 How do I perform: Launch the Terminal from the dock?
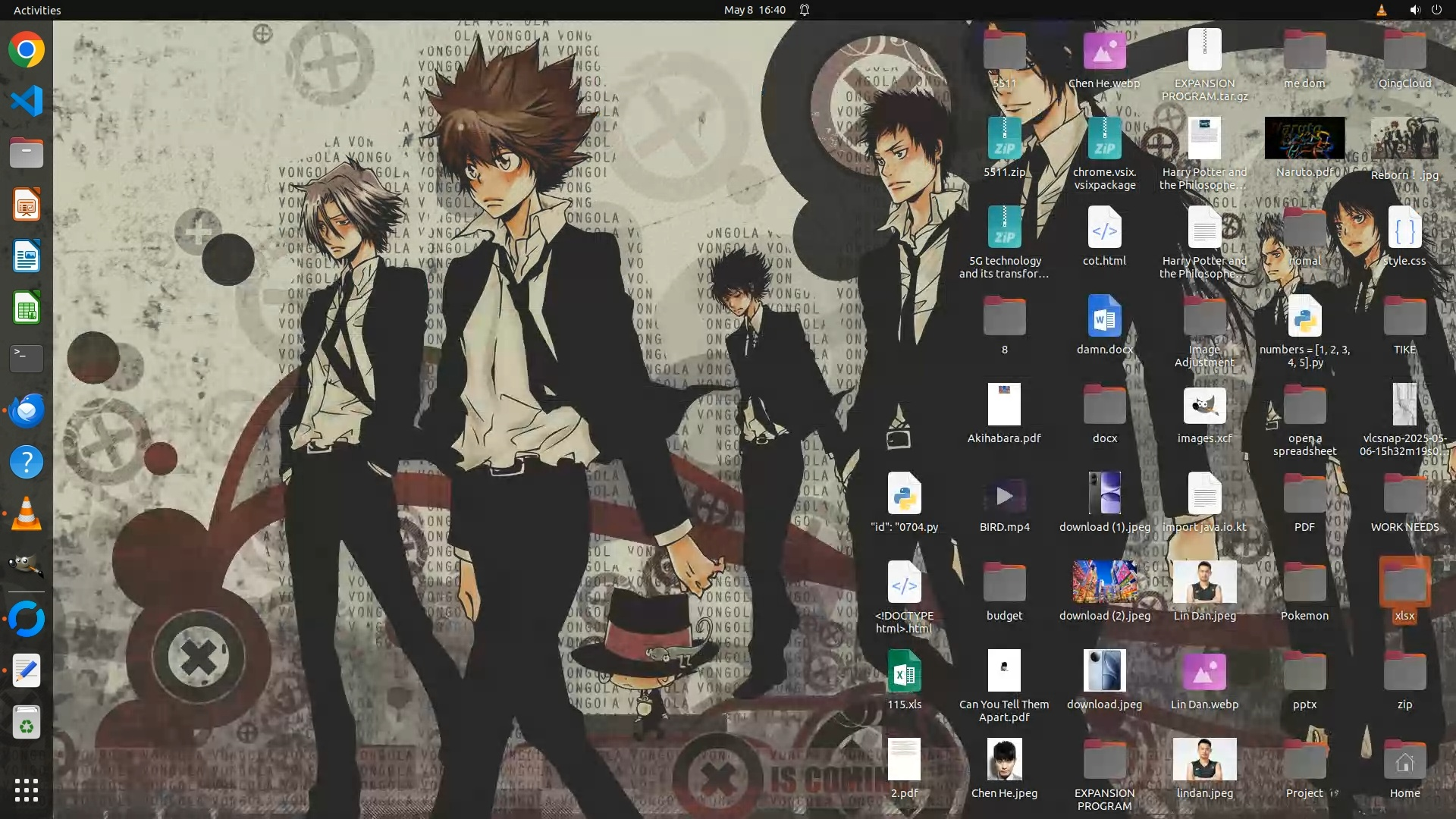[27, 359]
